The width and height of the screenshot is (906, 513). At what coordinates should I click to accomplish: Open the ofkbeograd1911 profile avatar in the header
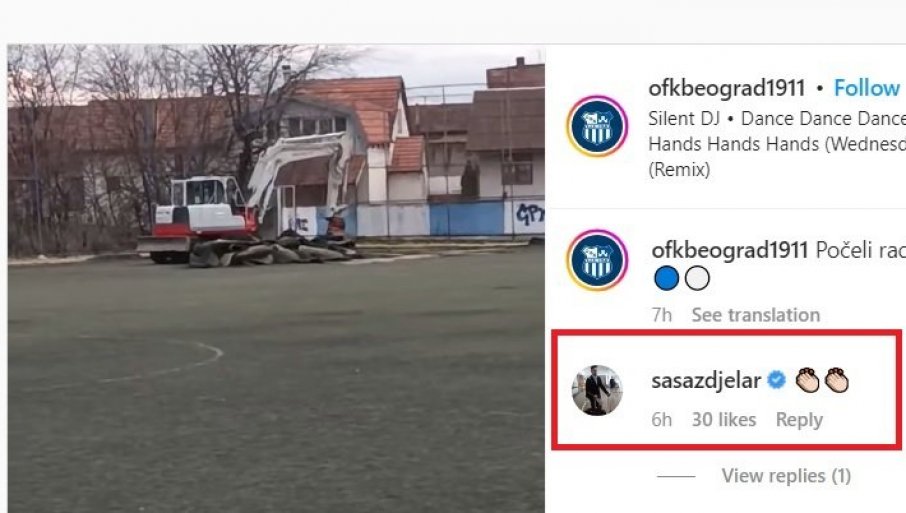pos(597,127)
